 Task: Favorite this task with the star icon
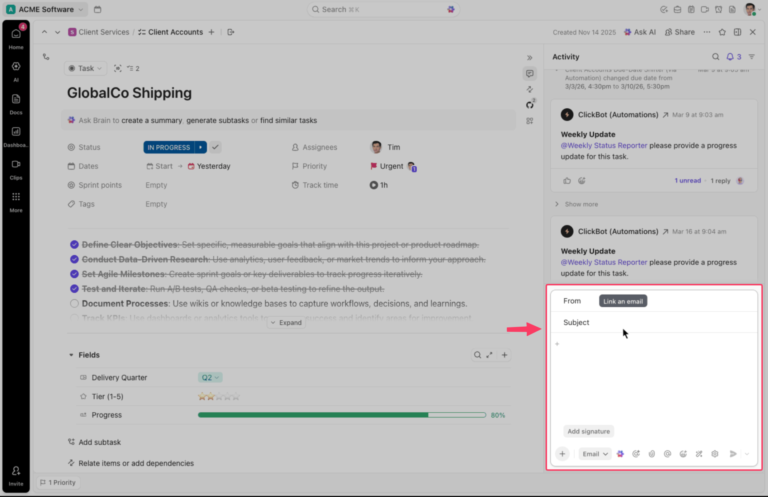722,32
